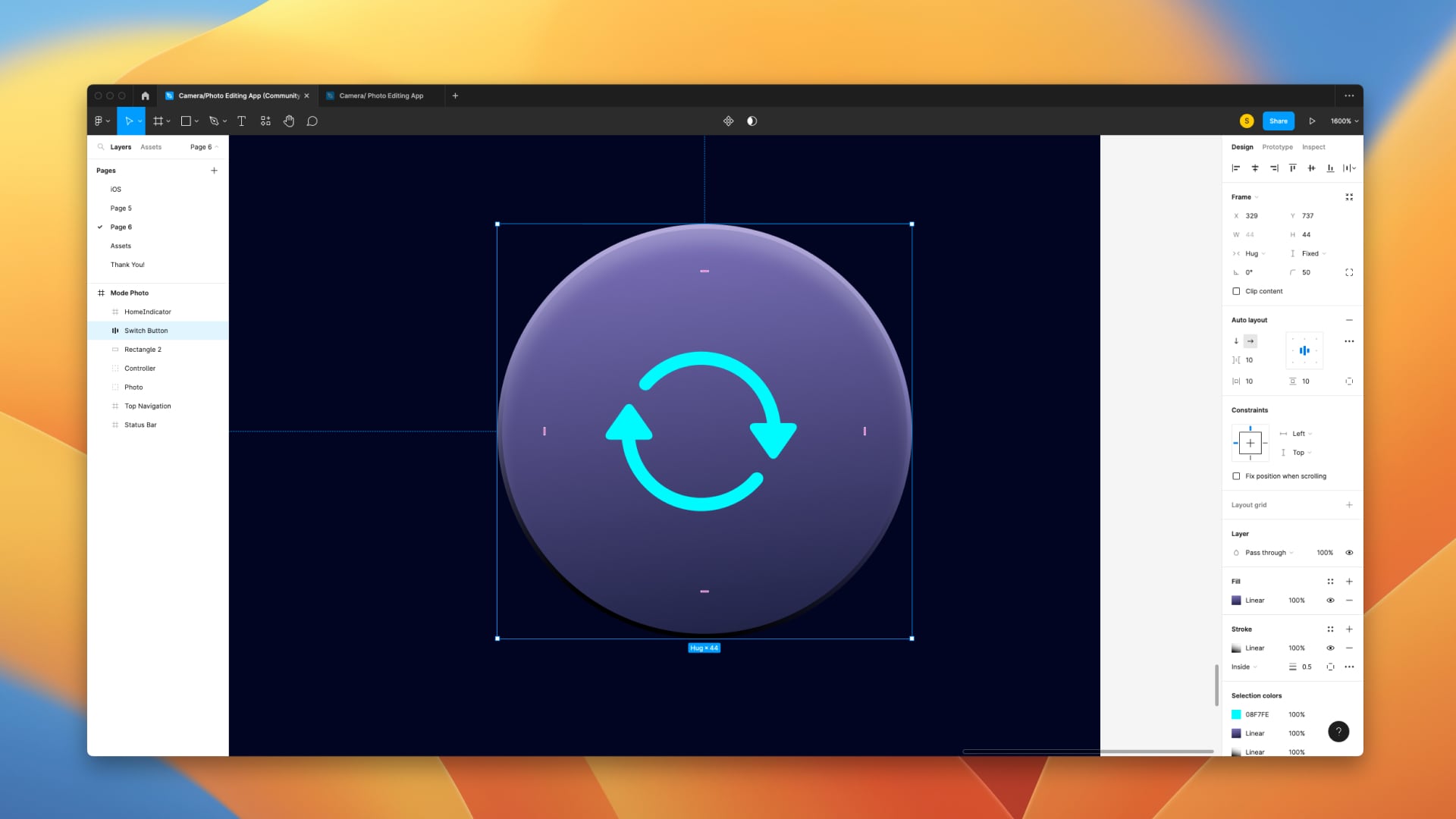1456x819 pixels.
Task: Open the 1600% zoom dropdown
Action: pyautogui.click(x=1344, y=121)
